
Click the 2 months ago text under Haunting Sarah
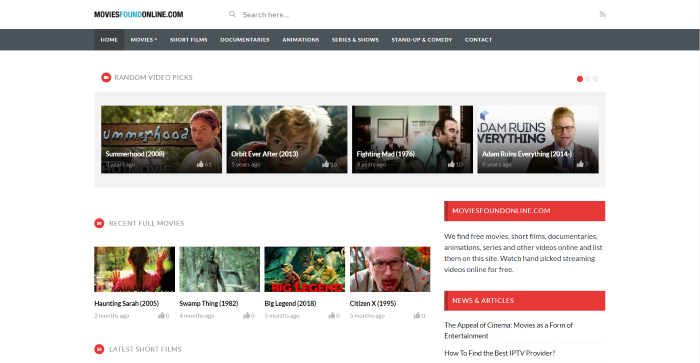112,316
